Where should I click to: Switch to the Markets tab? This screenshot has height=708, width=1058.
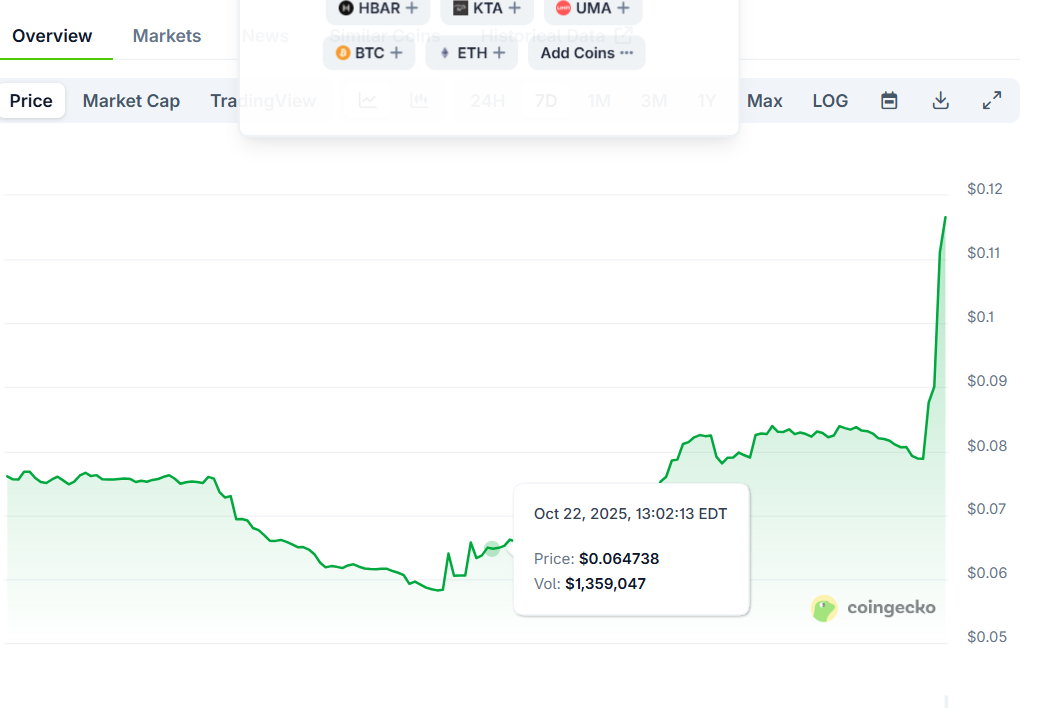tap(167, 36)
